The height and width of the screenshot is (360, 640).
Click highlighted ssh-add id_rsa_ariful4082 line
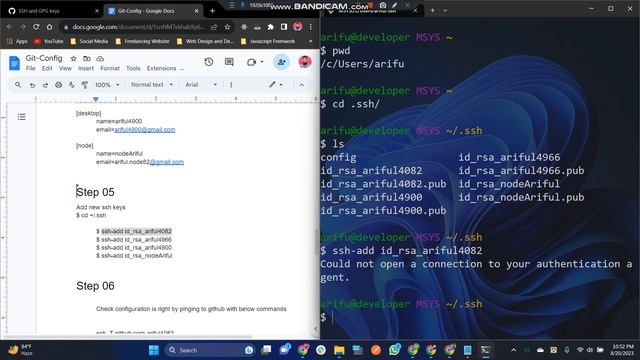(136, 231)
